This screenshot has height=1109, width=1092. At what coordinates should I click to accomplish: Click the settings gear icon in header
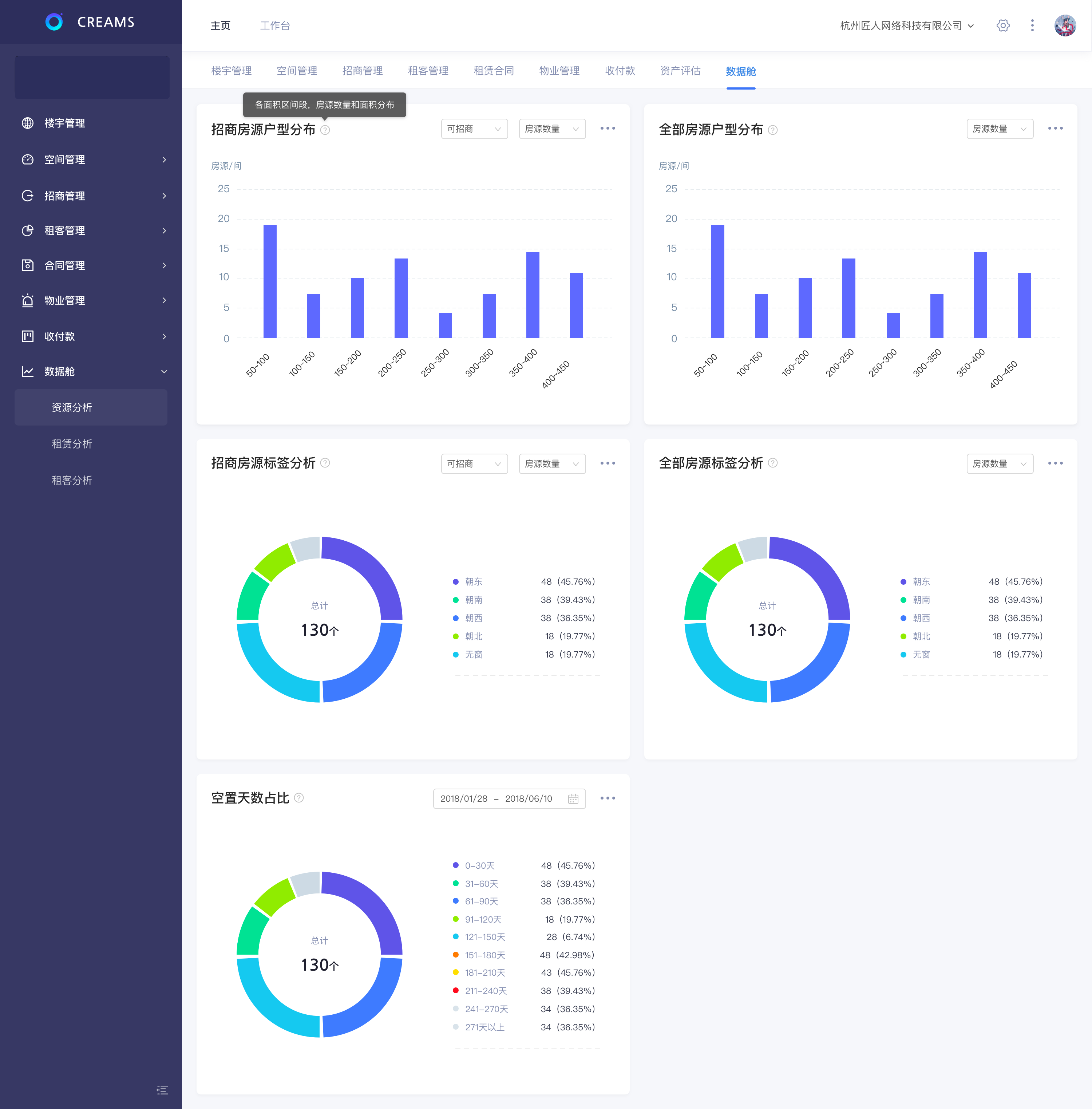pyautogui.click(x=1002, y=26)
